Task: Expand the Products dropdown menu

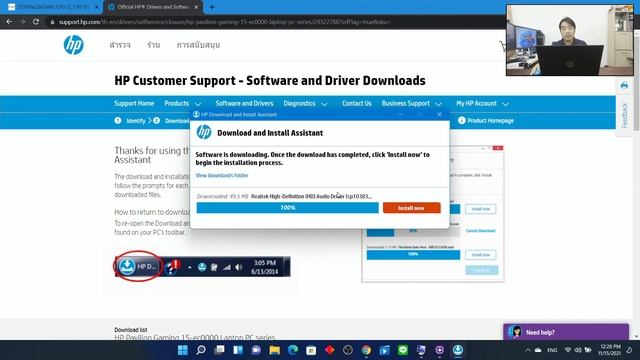Action: coord(198,104)
